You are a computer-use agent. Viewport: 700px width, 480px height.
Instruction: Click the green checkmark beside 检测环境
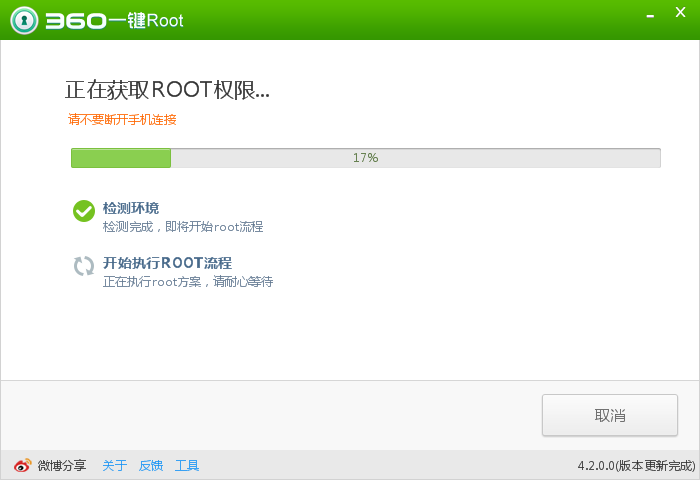(84, 211)
